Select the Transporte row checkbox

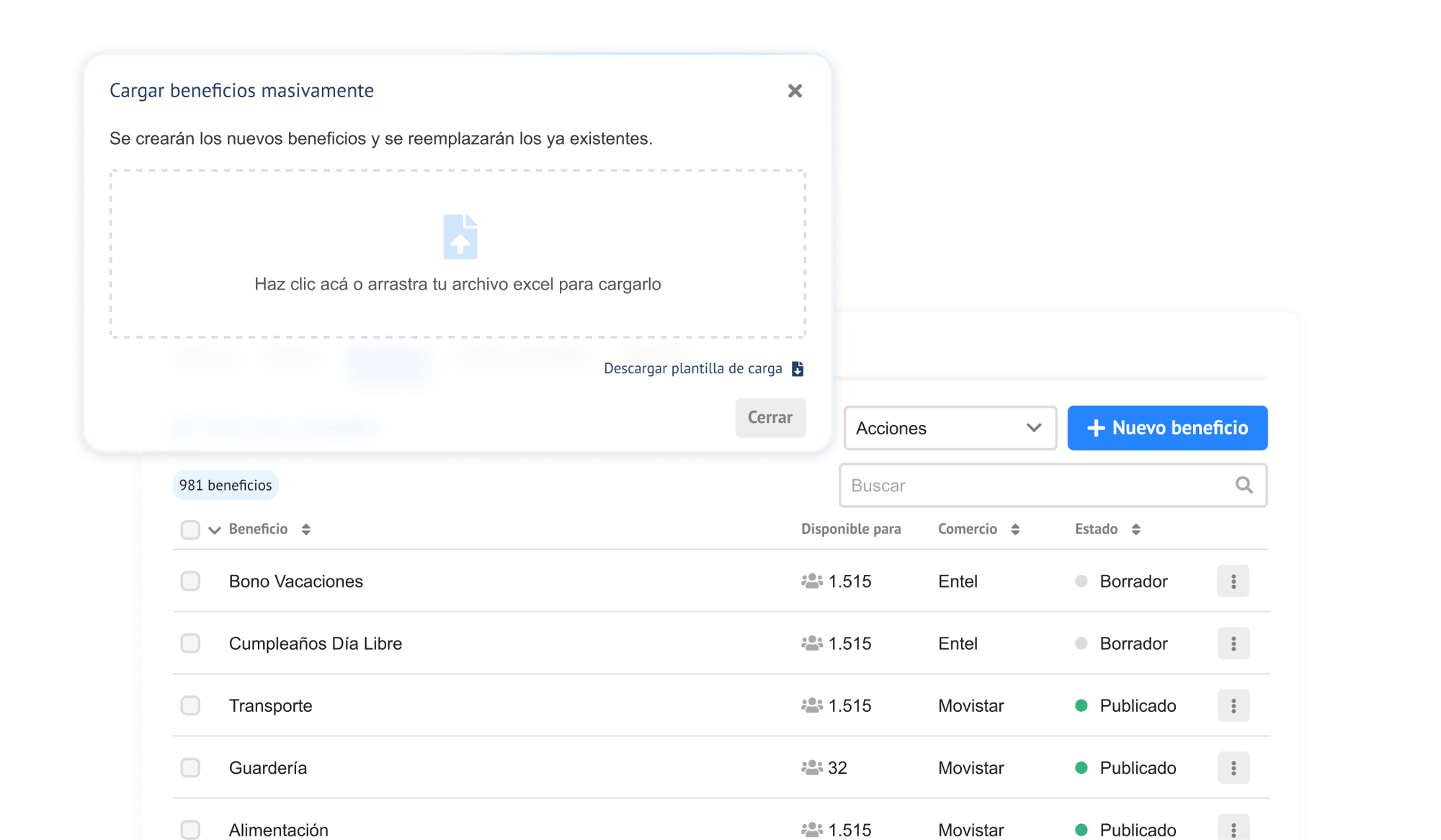190,706
